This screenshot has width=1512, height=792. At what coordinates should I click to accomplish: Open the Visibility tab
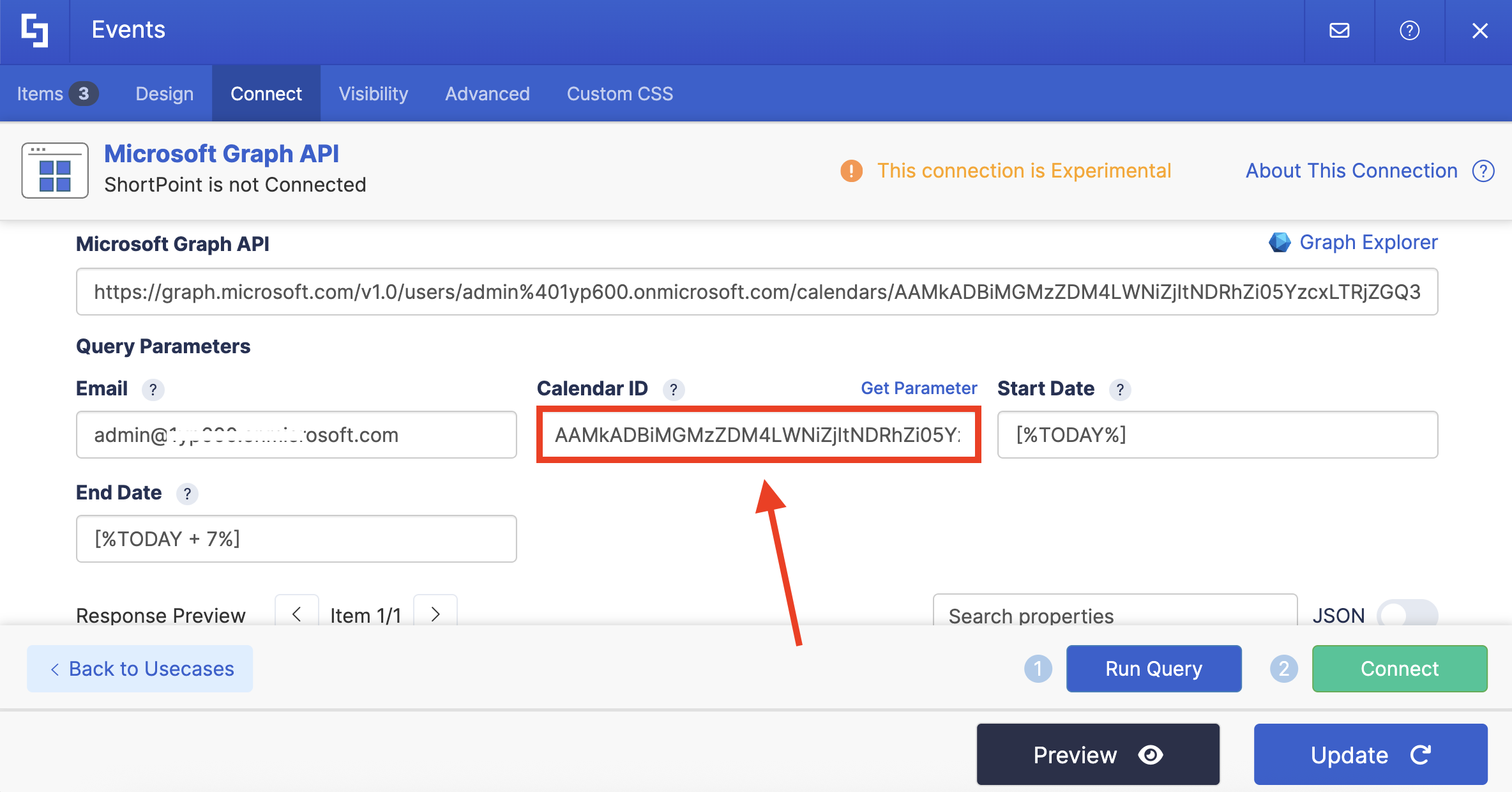click(x=373, y=94)
